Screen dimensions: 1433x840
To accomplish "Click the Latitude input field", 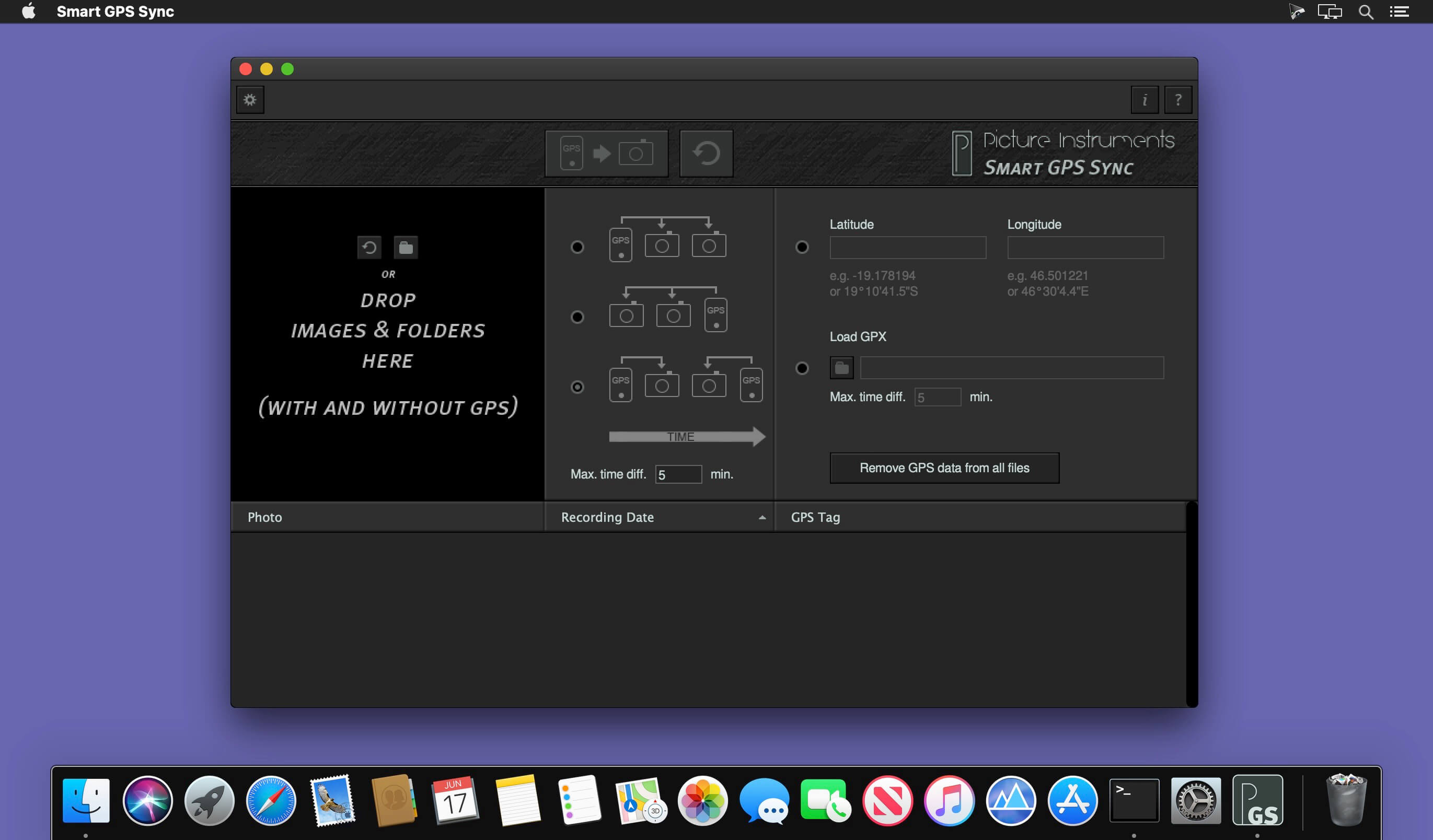I will tap(908, 248).
